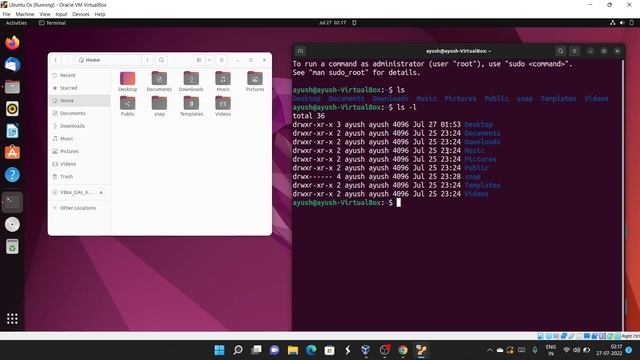The image size is (640, 360).
Task: Open the Terminal hamburger menu
Action: click(574, 51)
